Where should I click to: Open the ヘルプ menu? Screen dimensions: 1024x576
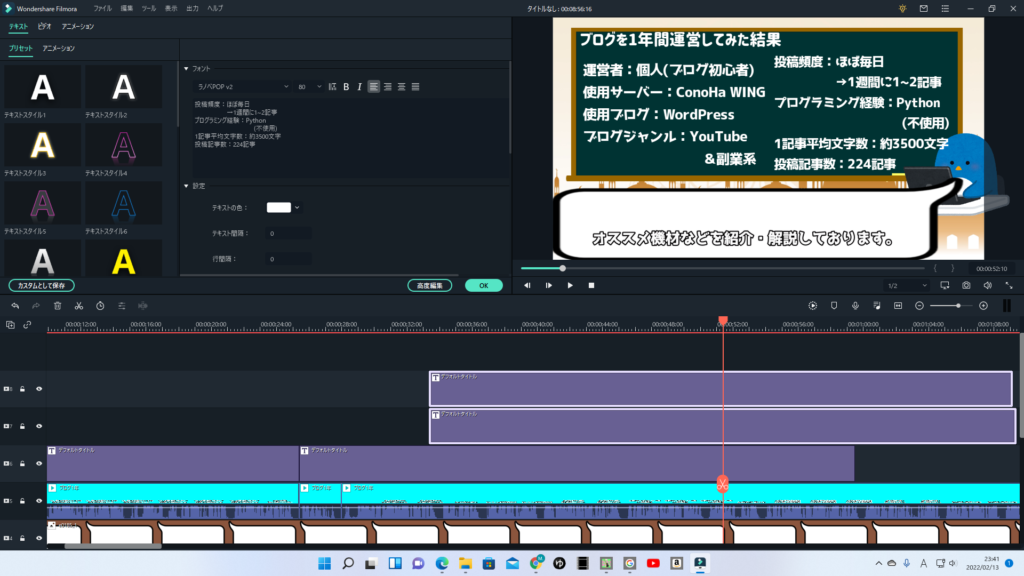215,8
